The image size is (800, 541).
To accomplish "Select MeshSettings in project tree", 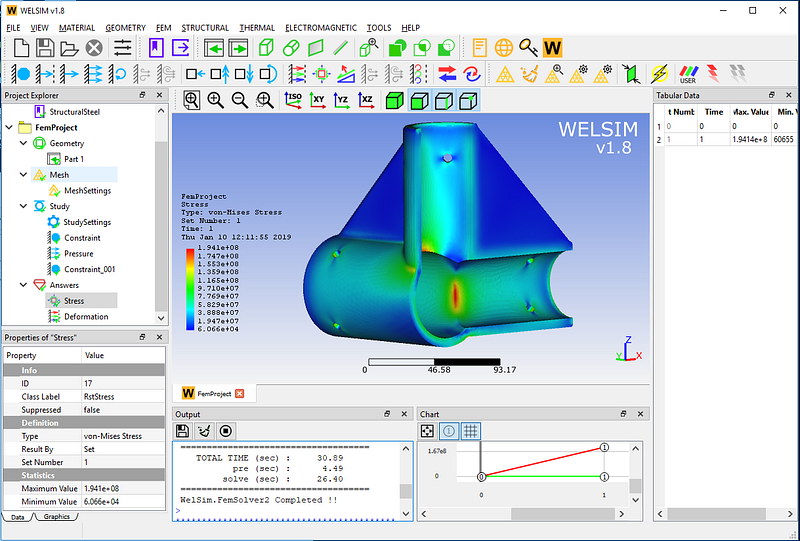I will [x=87, y=190].
